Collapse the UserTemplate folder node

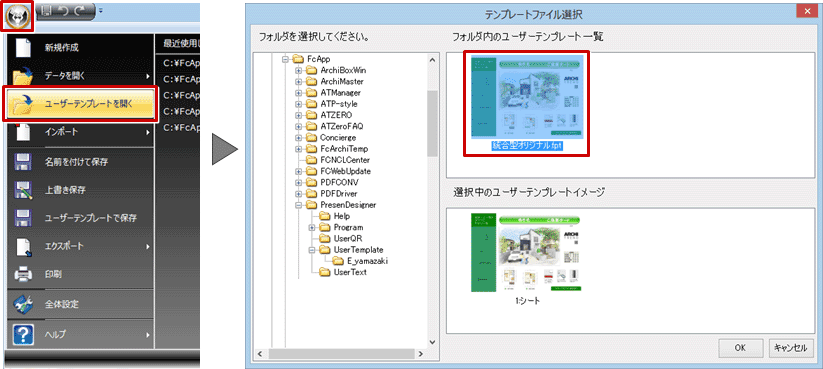[x=312, y=250]
